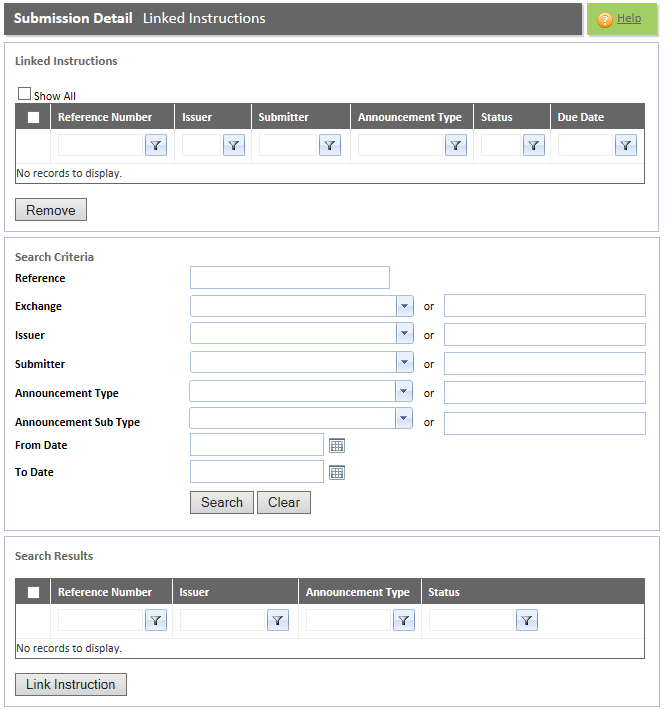
Task: Enable the Show All checkbox
Action: (25, 94)
